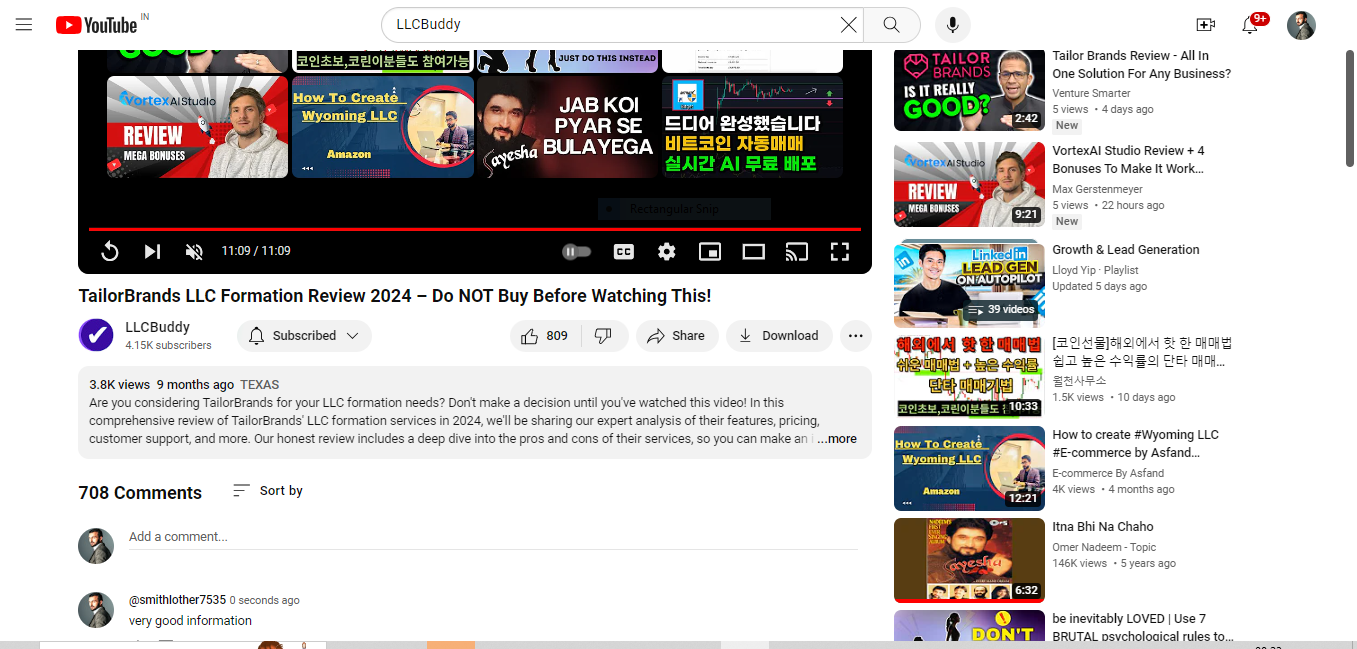Select end-screen How To Create Wyoming LLC card
Screen dimensions: 1357x649
point(383,127)
